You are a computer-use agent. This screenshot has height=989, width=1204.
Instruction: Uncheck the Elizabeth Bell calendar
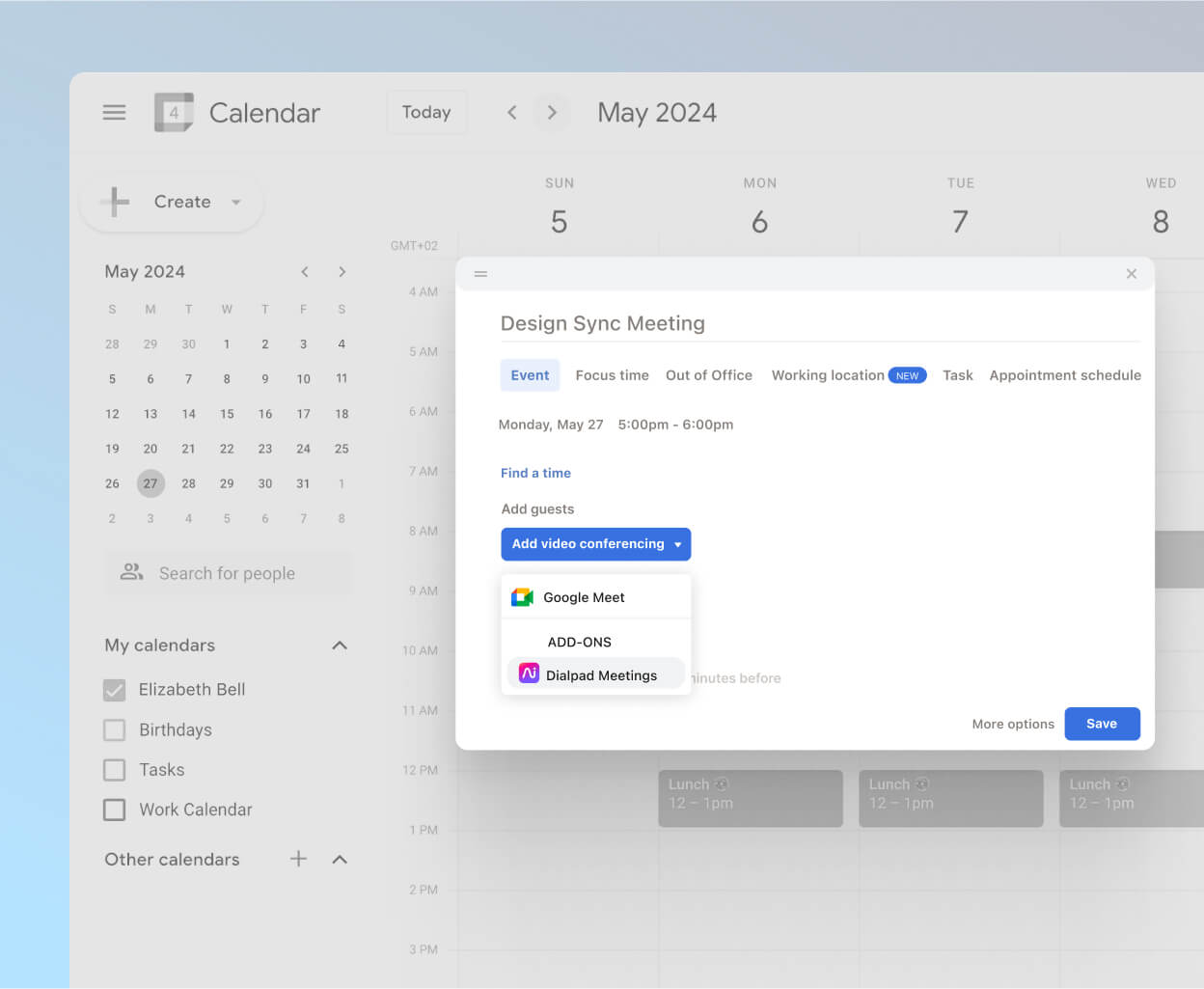coord(113,689)
